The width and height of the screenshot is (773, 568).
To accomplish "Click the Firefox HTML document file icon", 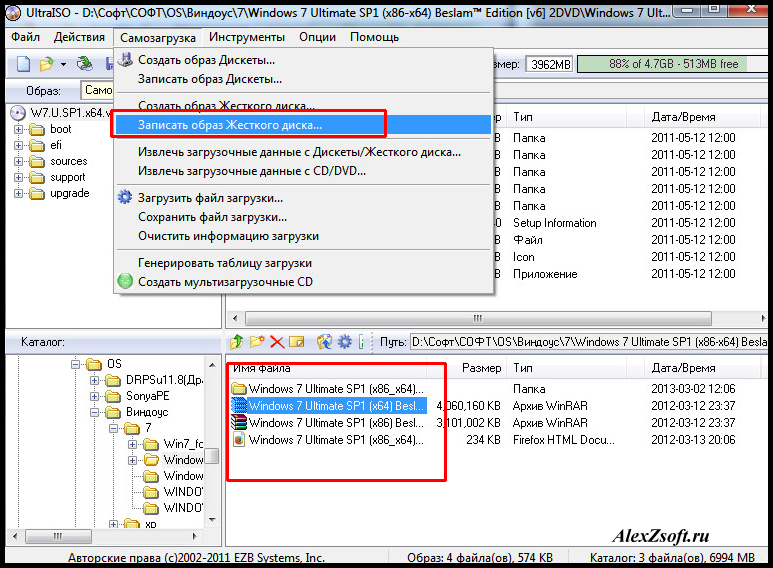I will click(239, 439).
